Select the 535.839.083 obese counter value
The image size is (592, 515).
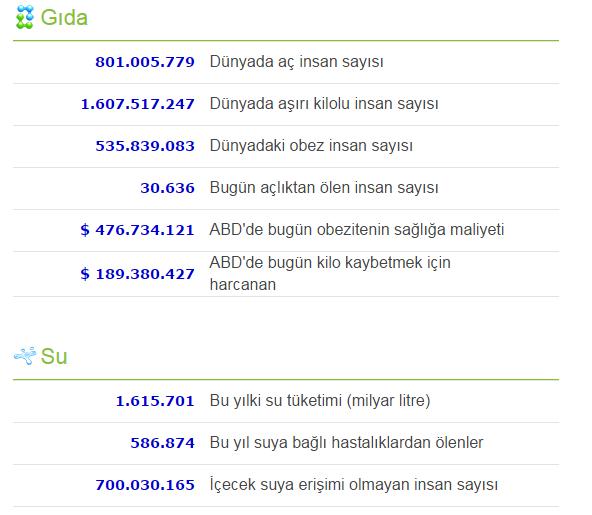click(145, 146)
